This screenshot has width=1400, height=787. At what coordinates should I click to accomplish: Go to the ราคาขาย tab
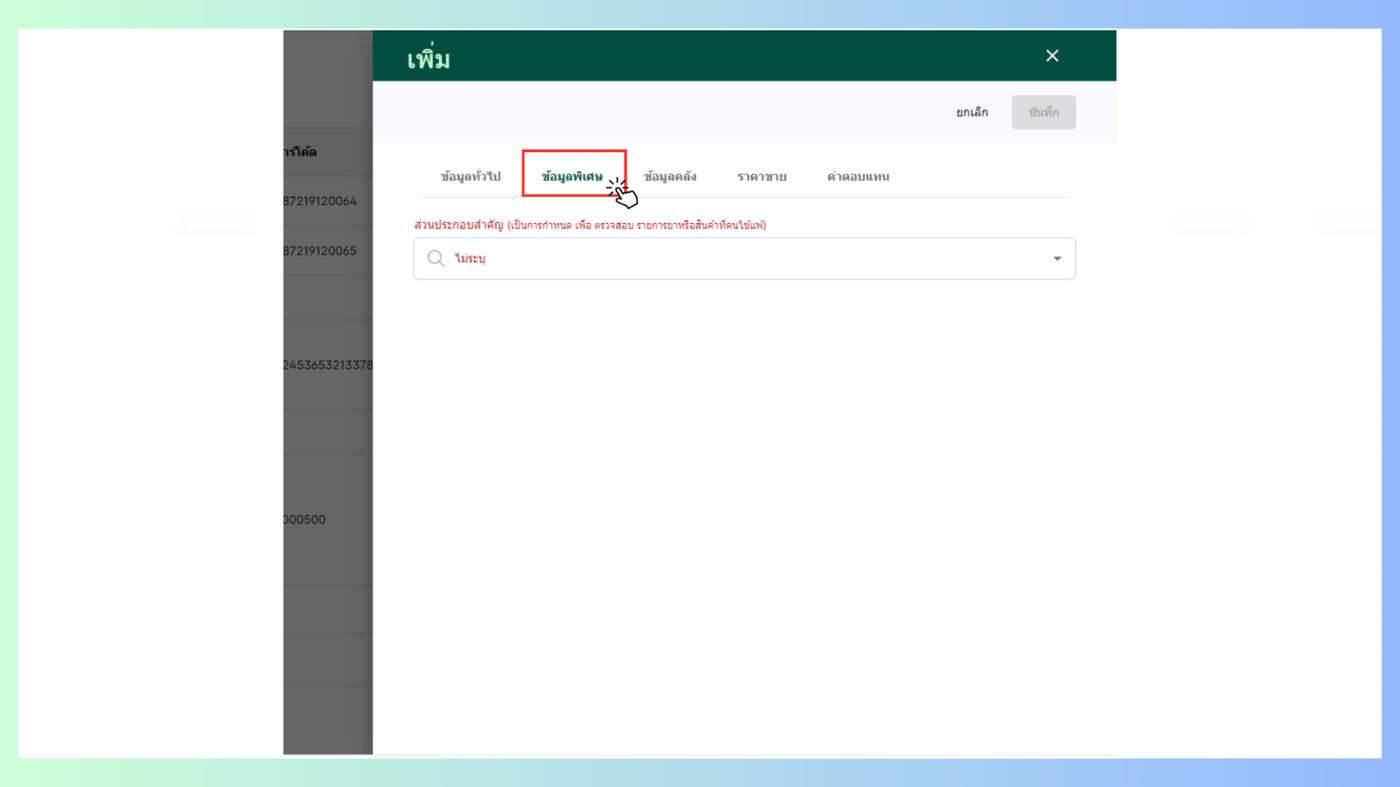(762, 177)
